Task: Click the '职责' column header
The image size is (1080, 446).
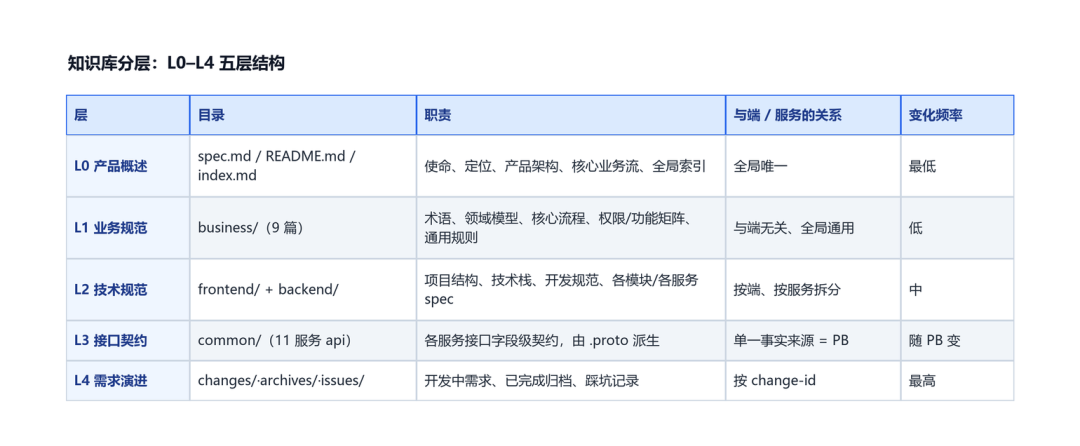Action: (x=571, y=116)
